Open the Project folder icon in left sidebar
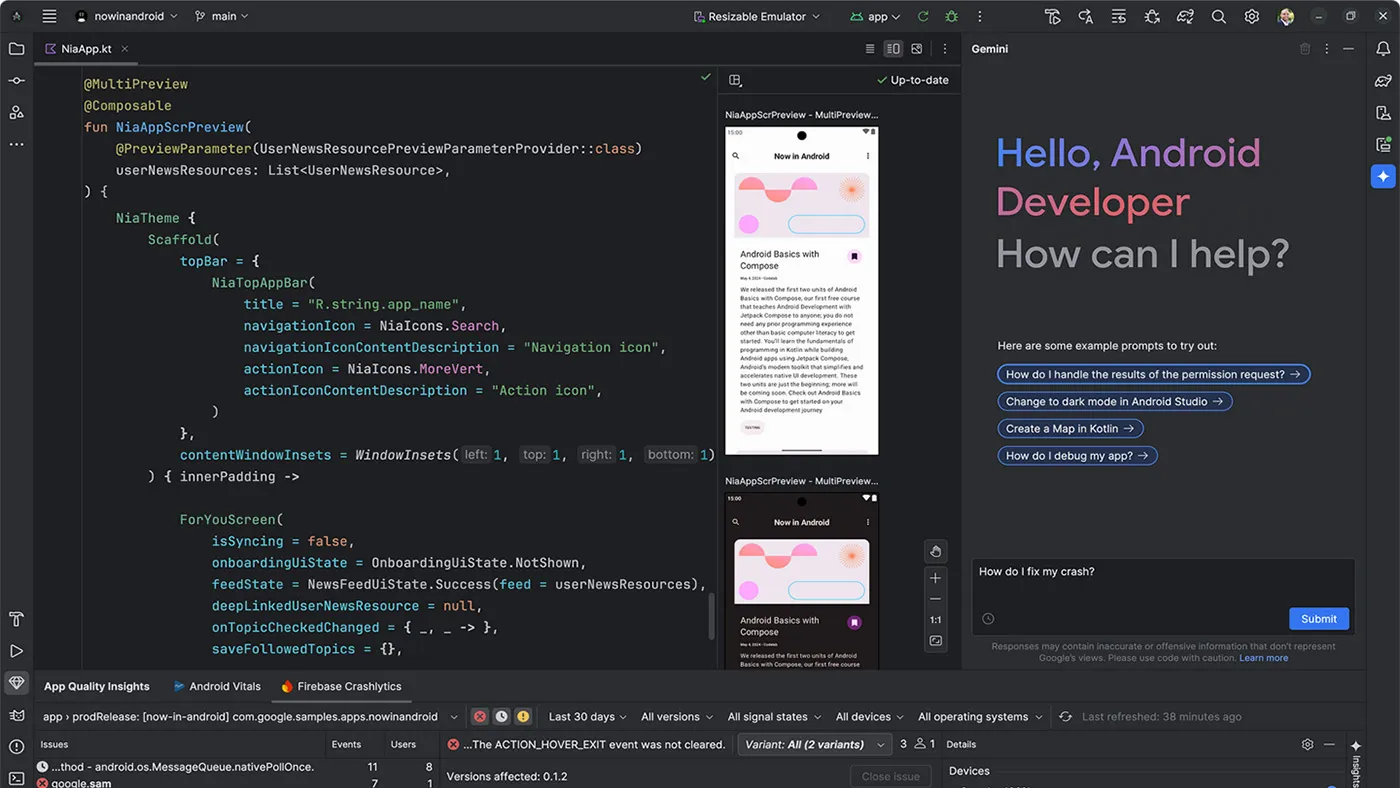Screen dimensions: 1400x788 coord(15,48)
